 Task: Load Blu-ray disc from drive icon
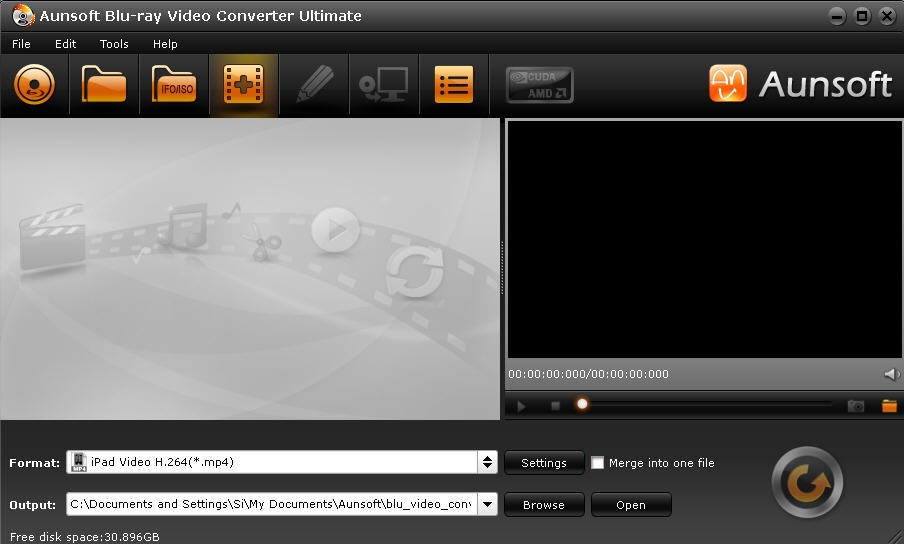35,85
